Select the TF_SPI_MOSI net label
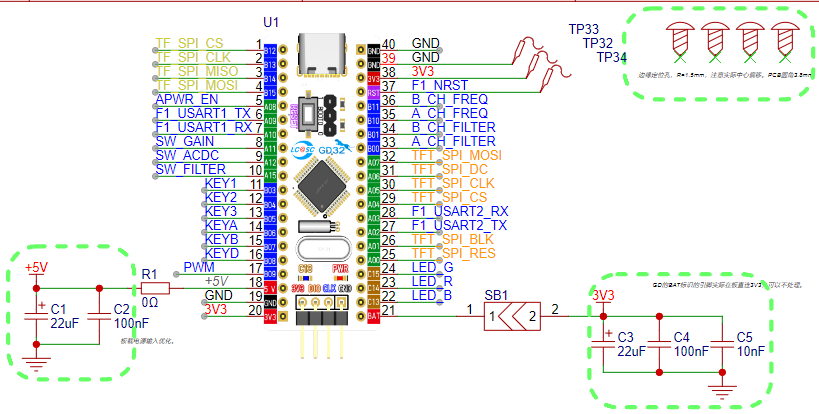Image resolution: width=819 pixels, height=414 pixels. click(x=196, y=85)
